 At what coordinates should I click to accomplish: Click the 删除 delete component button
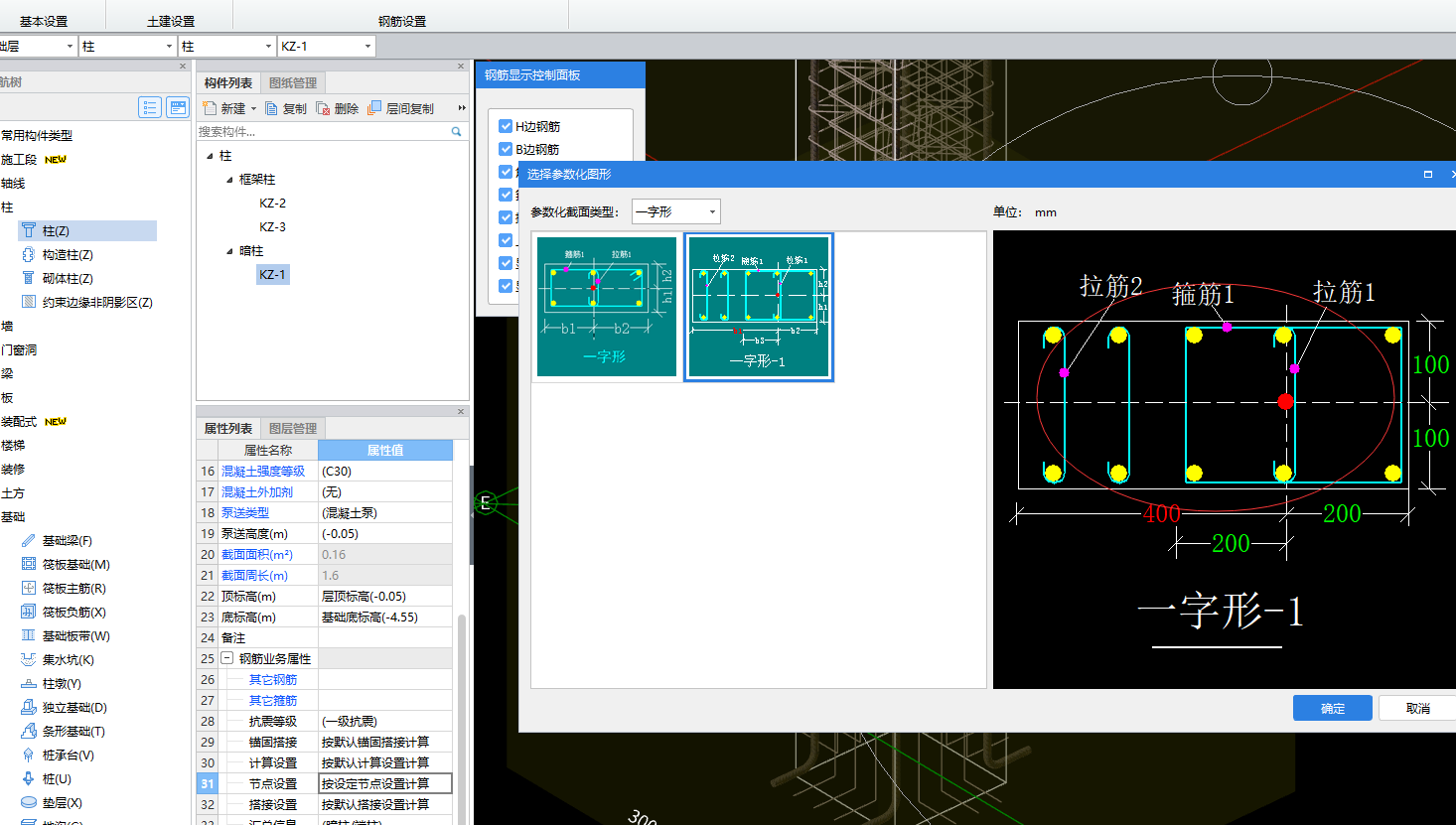(338, 108)
